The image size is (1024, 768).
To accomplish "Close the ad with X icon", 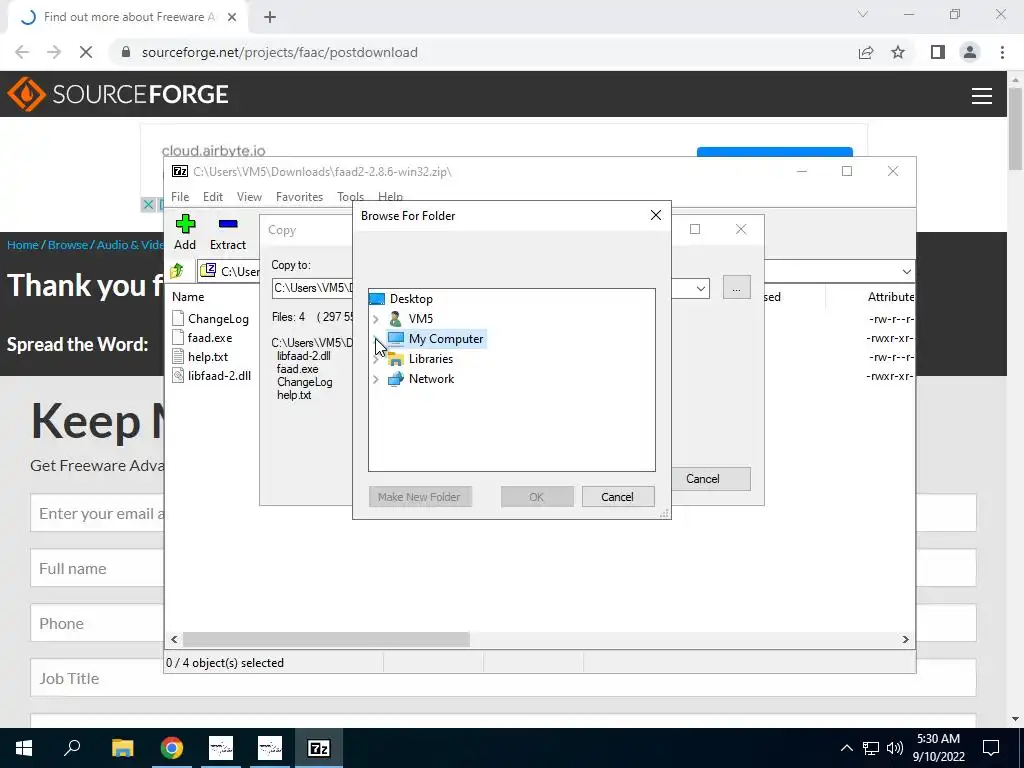I will point(148,204).
